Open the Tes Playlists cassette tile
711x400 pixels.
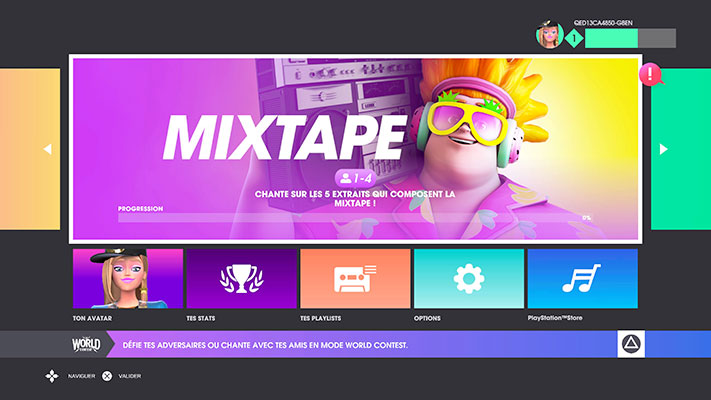point(355,278)
